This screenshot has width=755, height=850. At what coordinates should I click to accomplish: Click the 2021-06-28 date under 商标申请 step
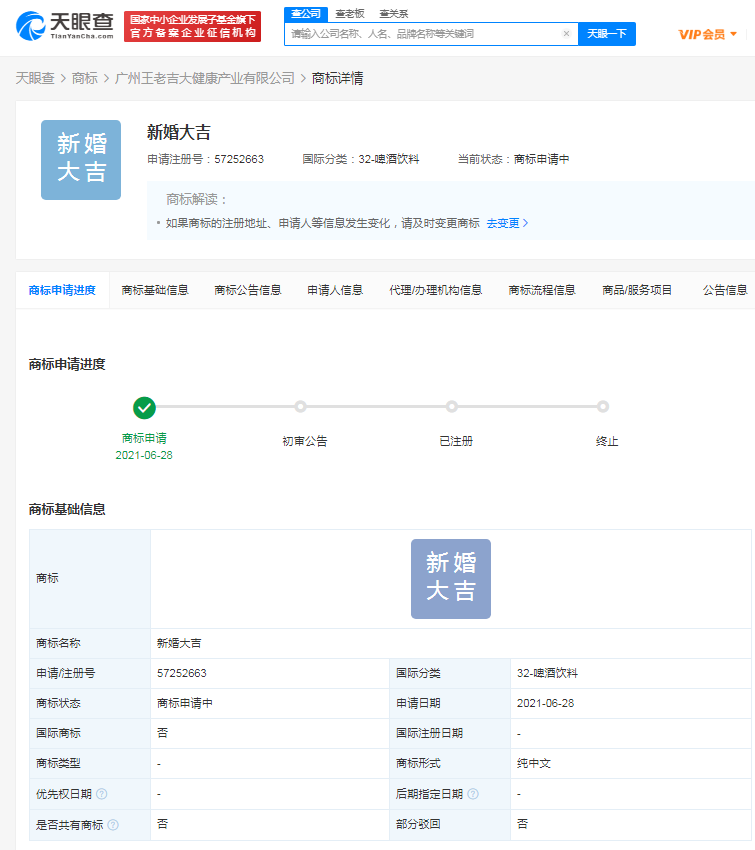click(x=144, y=455)
